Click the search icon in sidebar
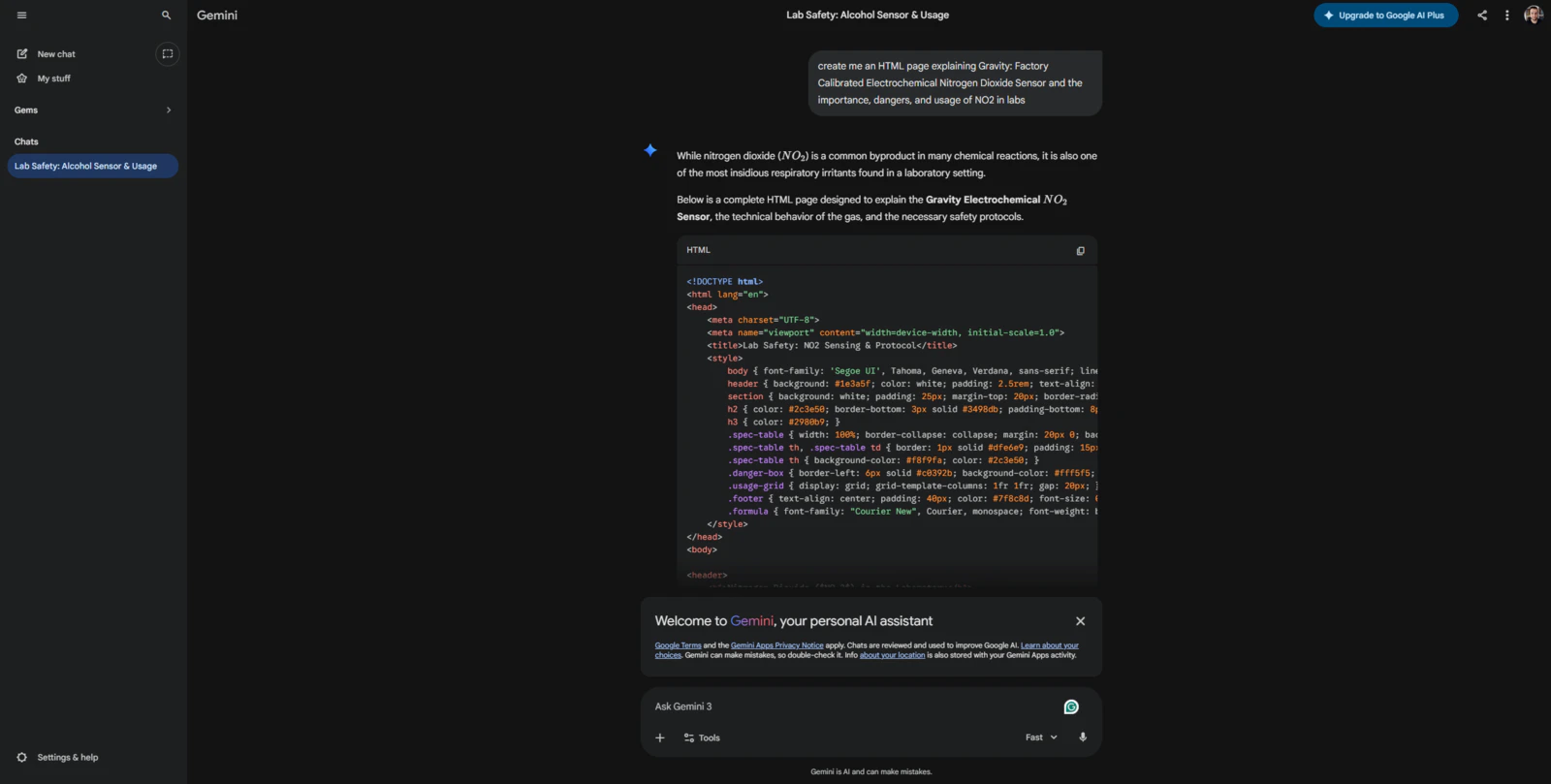This screenshot has width=1551, height=784. 166,16
